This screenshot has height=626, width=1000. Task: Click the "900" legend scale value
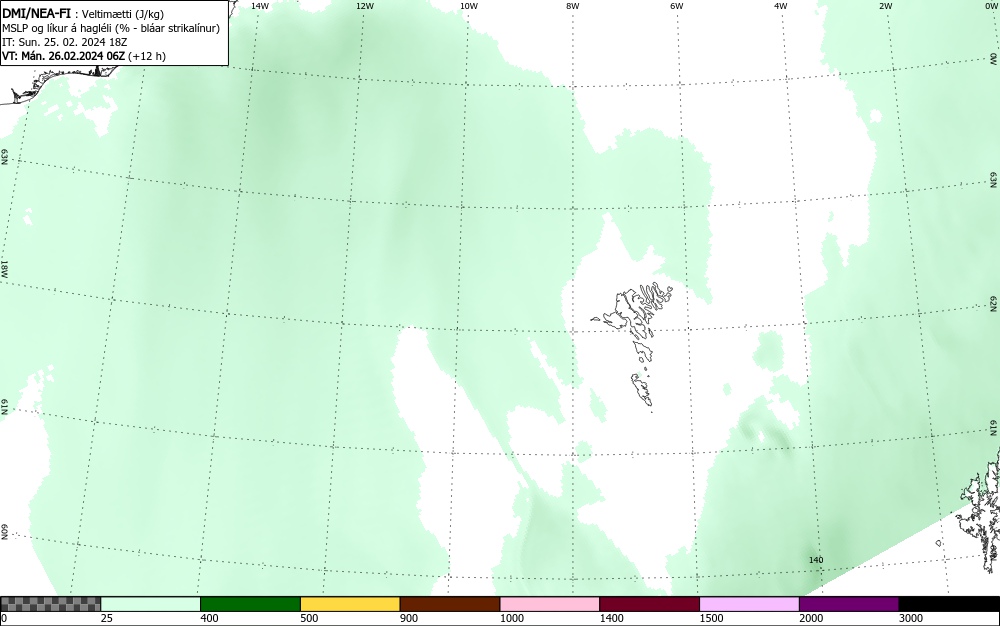tap(408, 618)
